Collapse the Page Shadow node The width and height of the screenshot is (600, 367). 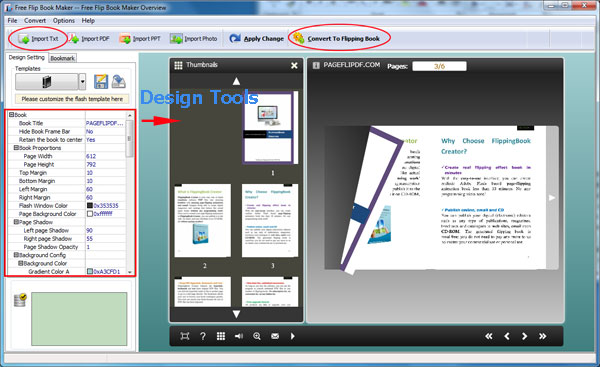click(16, 222)
